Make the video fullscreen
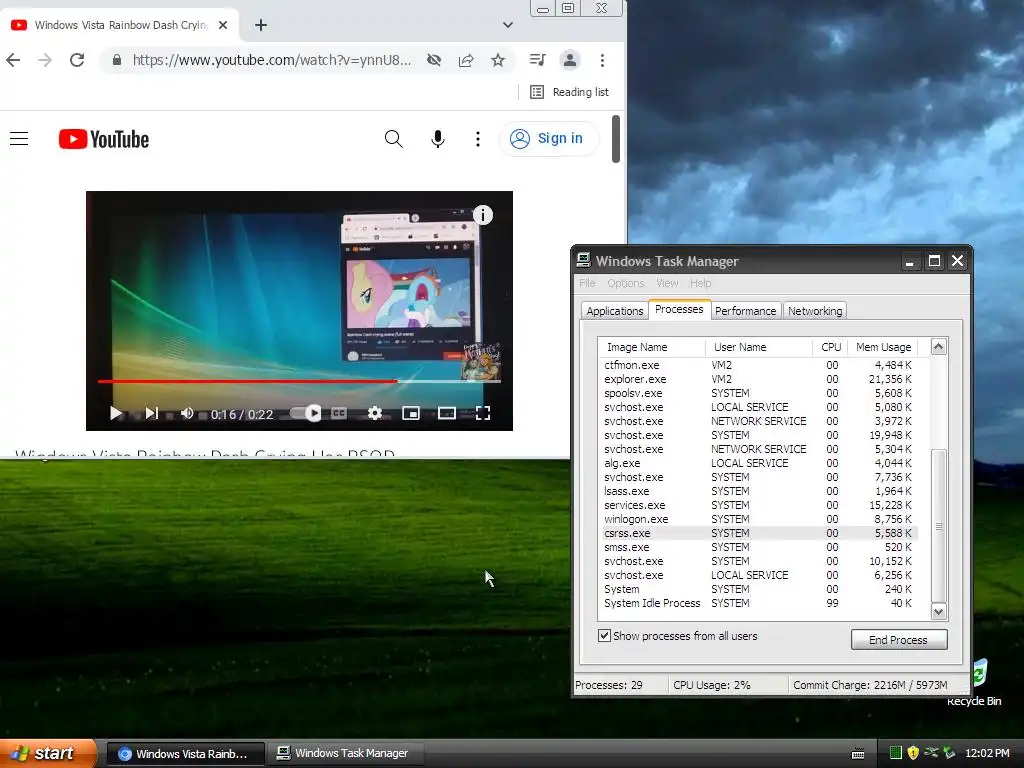The image size is (1024, 768). (x=483, y=413)
